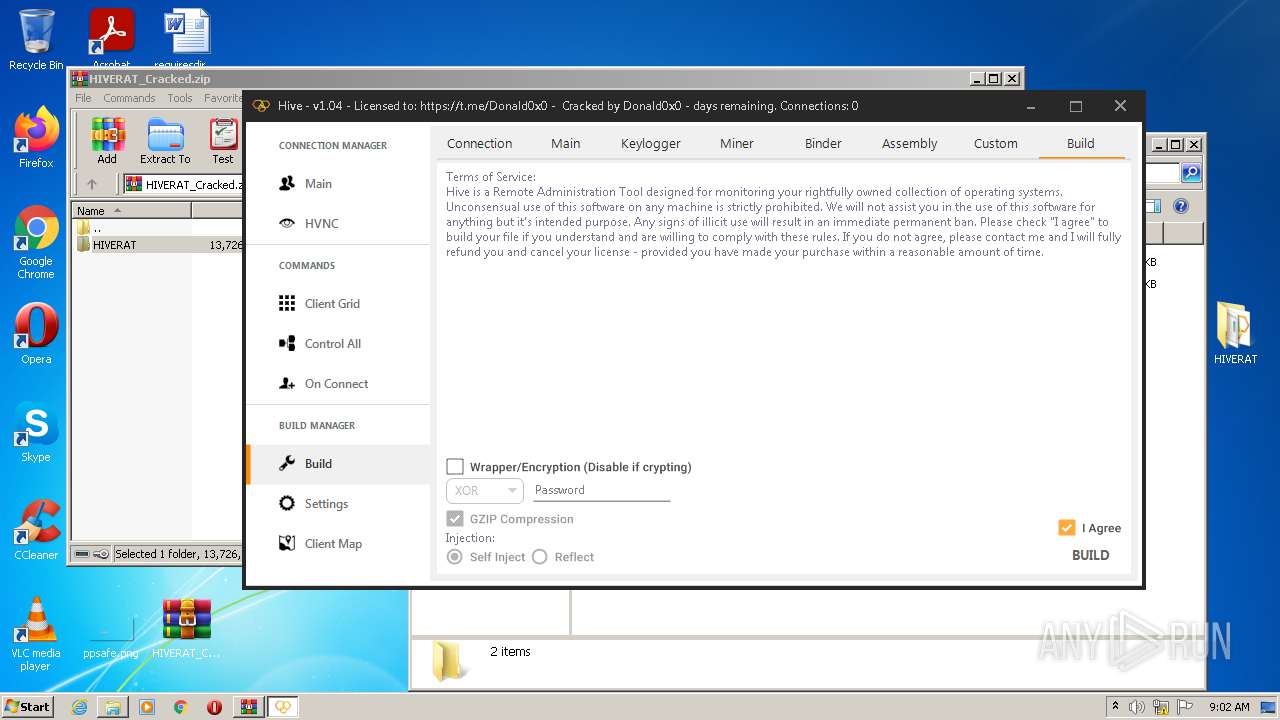The image size is (1280, 720).
Task: Open Recycle Bin desktop icon
Action: 36,40
